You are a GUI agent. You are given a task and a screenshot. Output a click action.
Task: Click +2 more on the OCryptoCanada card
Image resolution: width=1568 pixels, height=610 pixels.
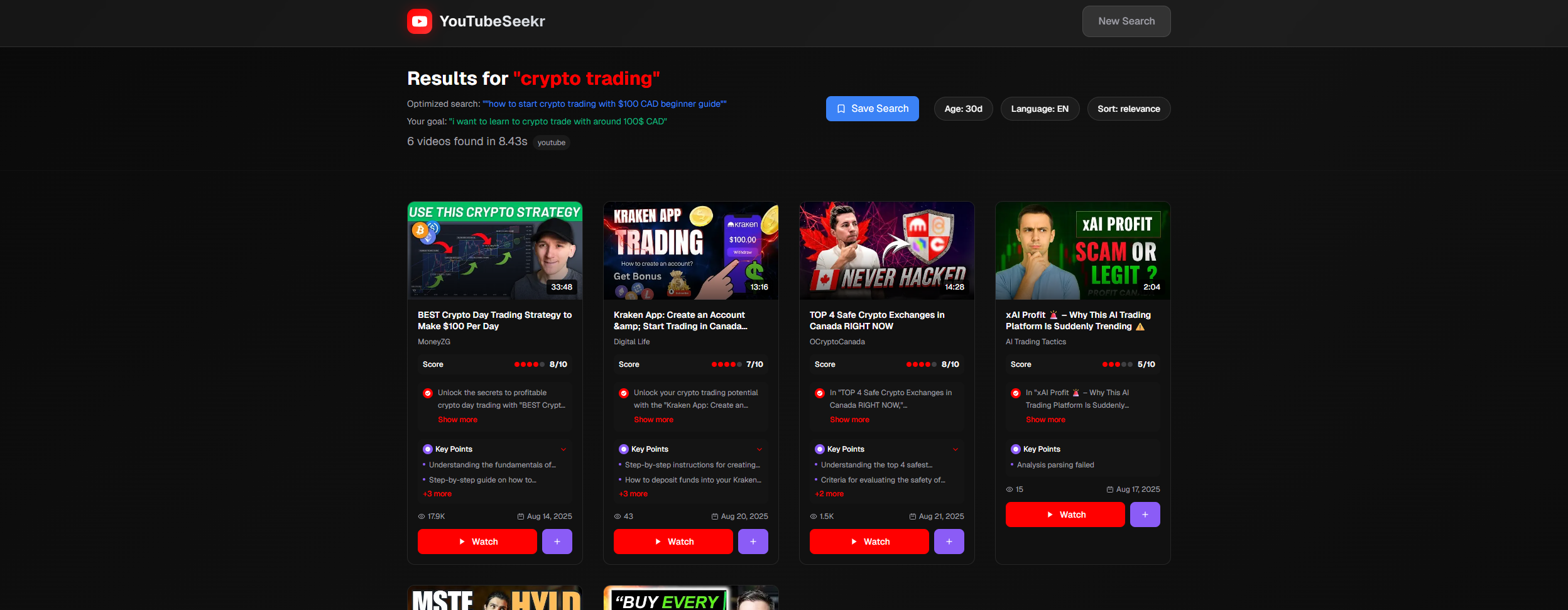click(x=829, y=494)
